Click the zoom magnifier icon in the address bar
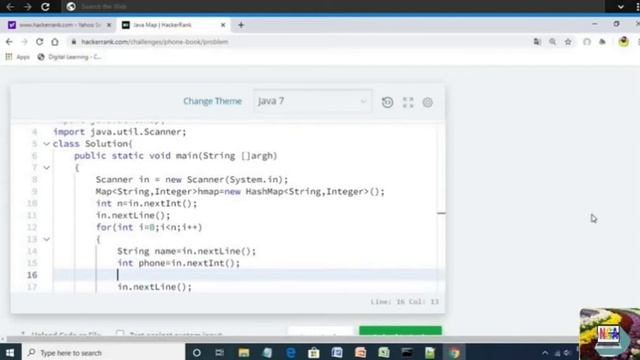 [x=553, y=42]
